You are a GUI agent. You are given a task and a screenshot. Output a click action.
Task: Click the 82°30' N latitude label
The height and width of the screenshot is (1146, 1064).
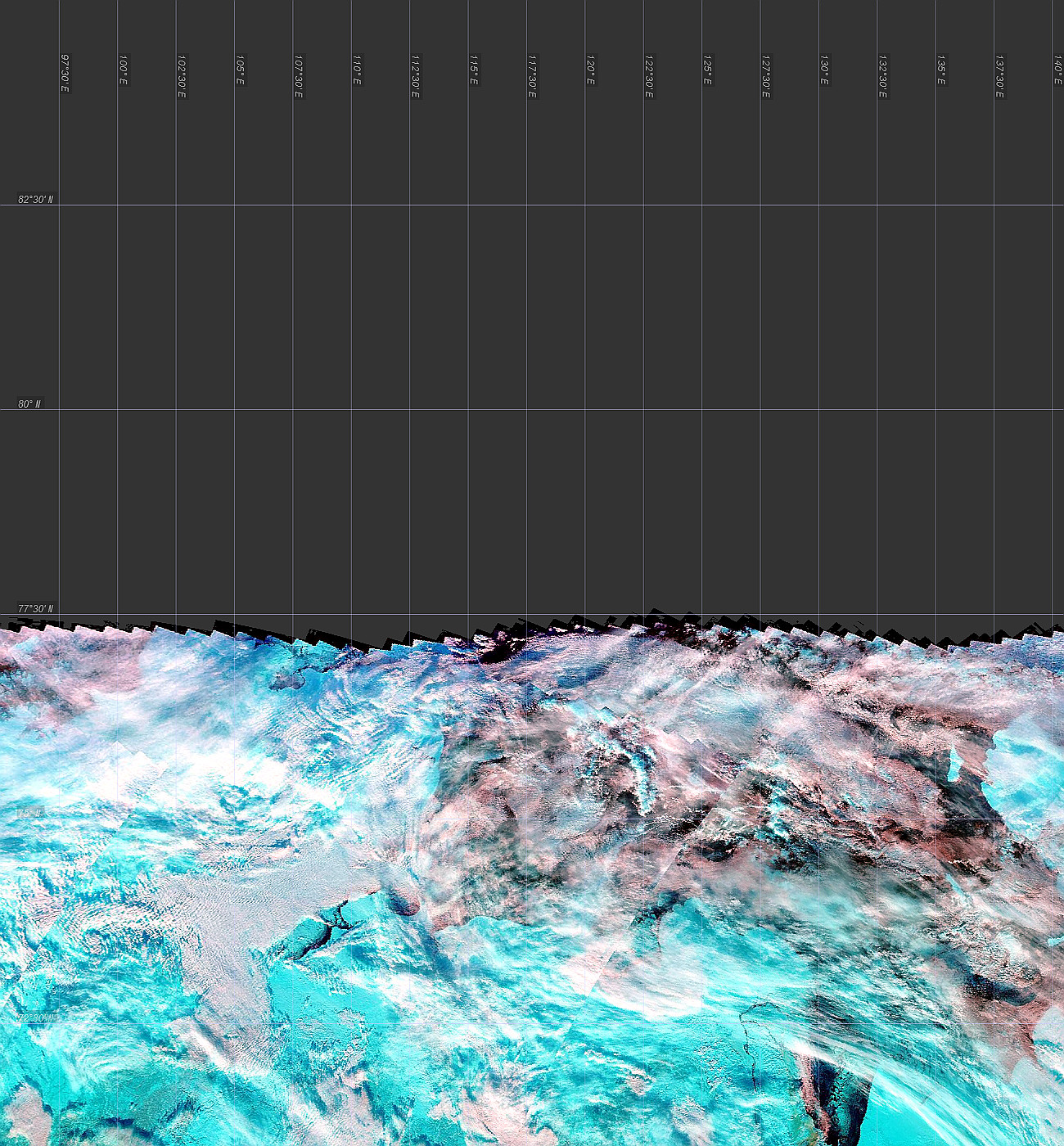click(36, 200)
